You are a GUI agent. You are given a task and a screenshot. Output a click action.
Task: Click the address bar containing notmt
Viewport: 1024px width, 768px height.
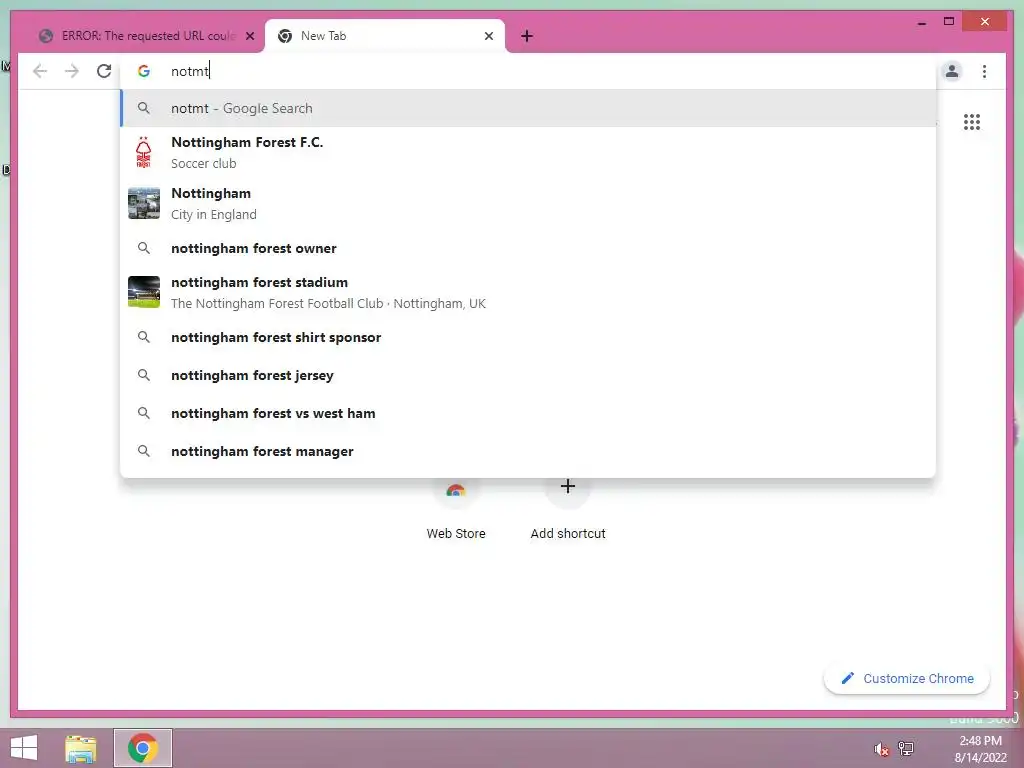528,71
